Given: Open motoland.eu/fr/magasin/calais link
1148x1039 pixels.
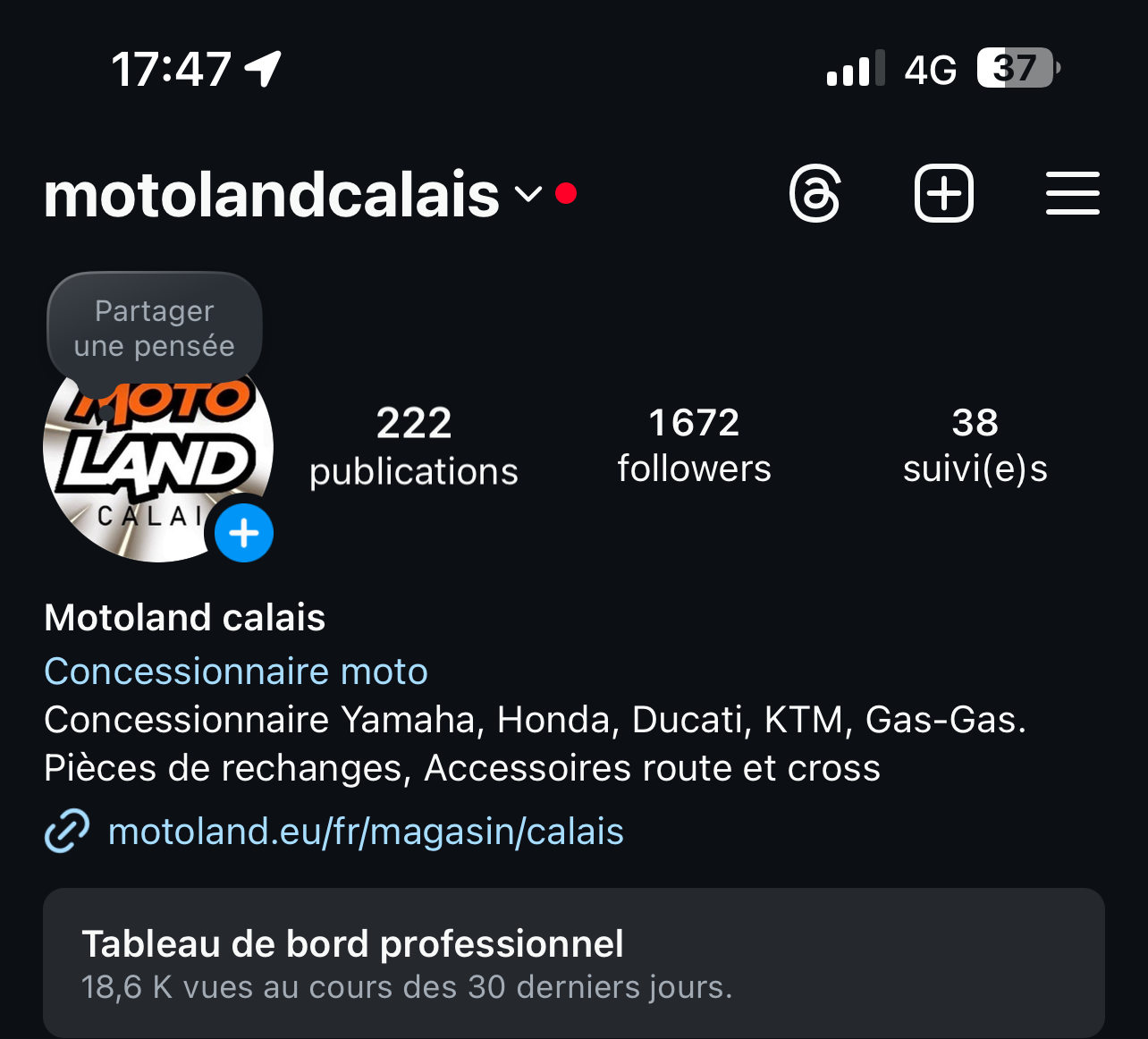Looking at the screenshot, I should point(366,832).
